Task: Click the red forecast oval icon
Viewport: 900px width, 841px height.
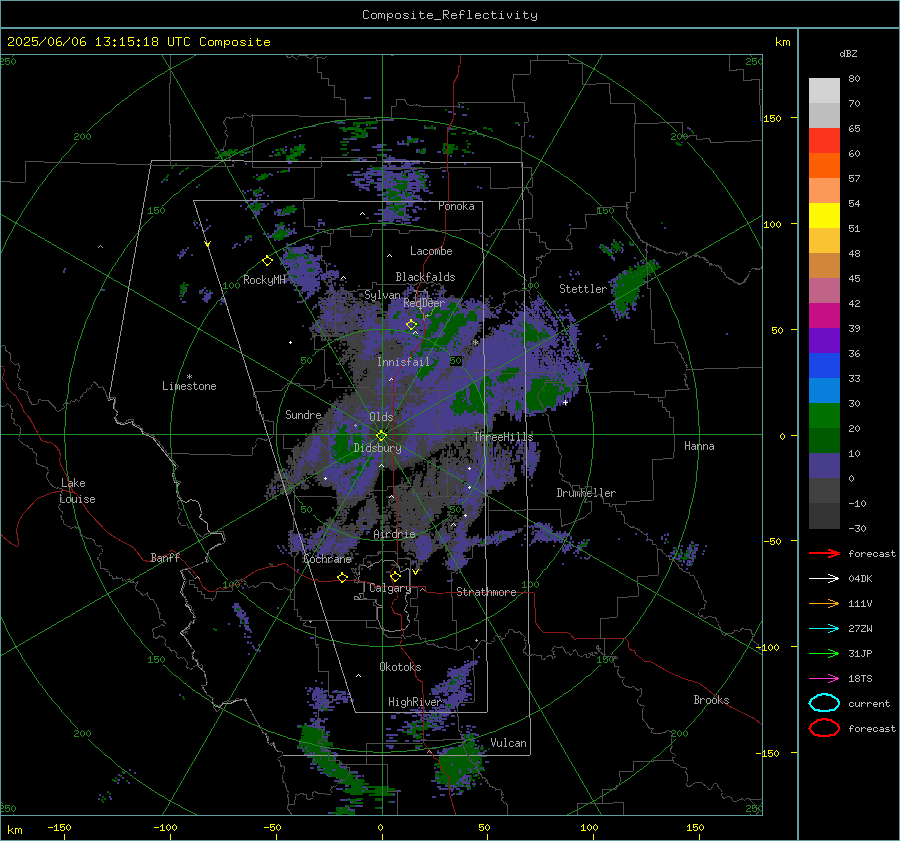Action: point(824,728)
